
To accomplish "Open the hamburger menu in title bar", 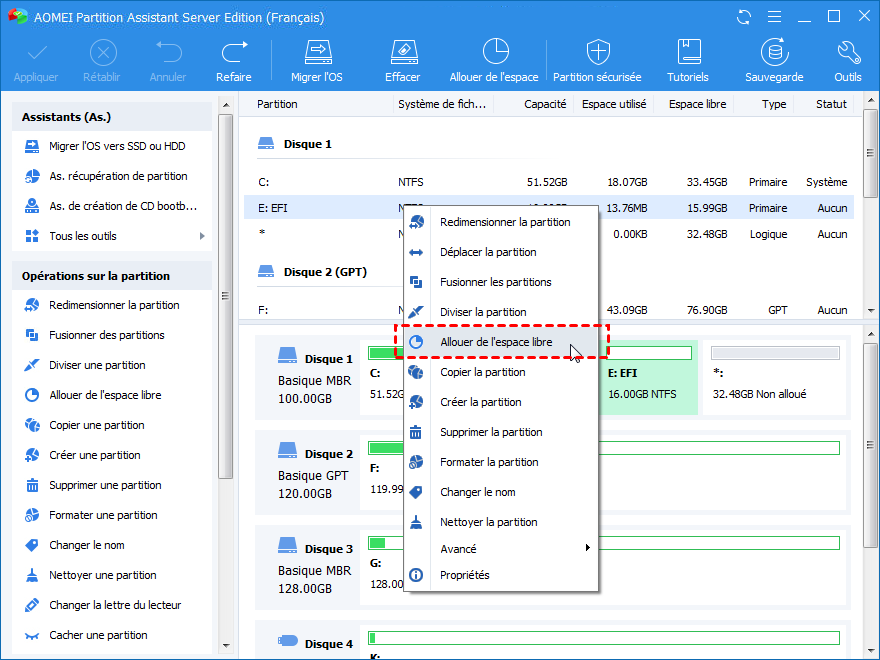I will click(774, 17).
